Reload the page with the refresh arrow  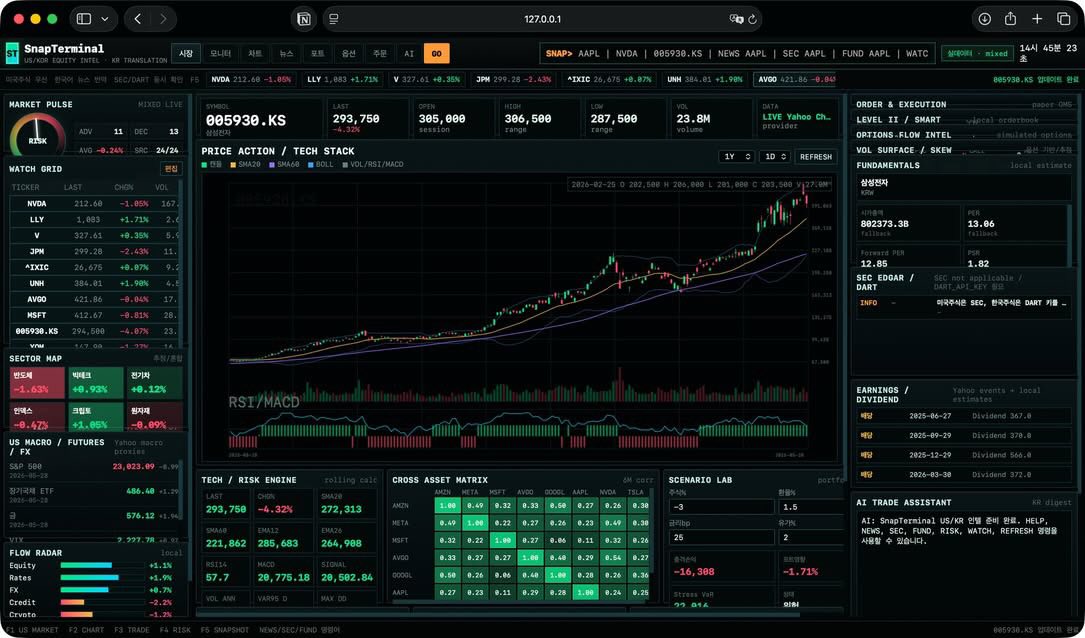click(752, 19)
